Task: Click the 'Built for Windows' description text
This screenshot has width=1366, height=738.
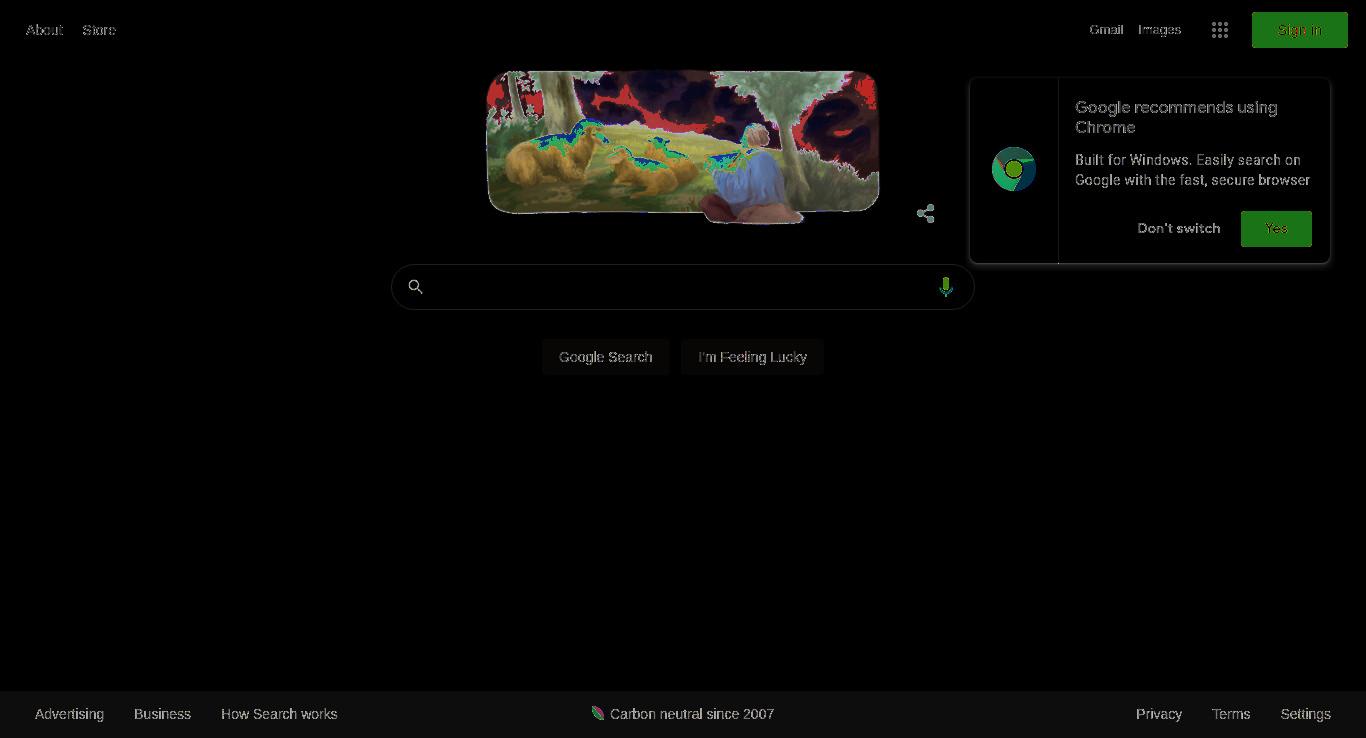Action: [1192, 170]
